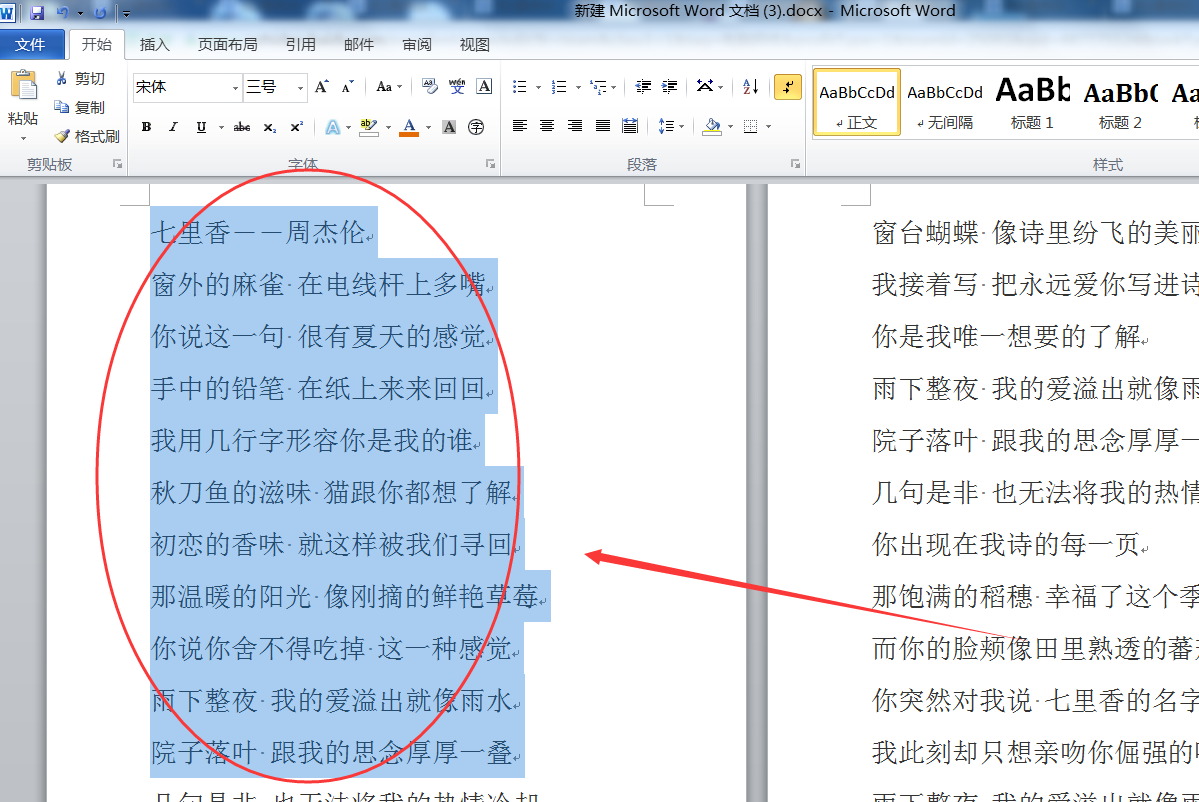Open the phonetic guide (pinyin) tool

pos(457,87)
